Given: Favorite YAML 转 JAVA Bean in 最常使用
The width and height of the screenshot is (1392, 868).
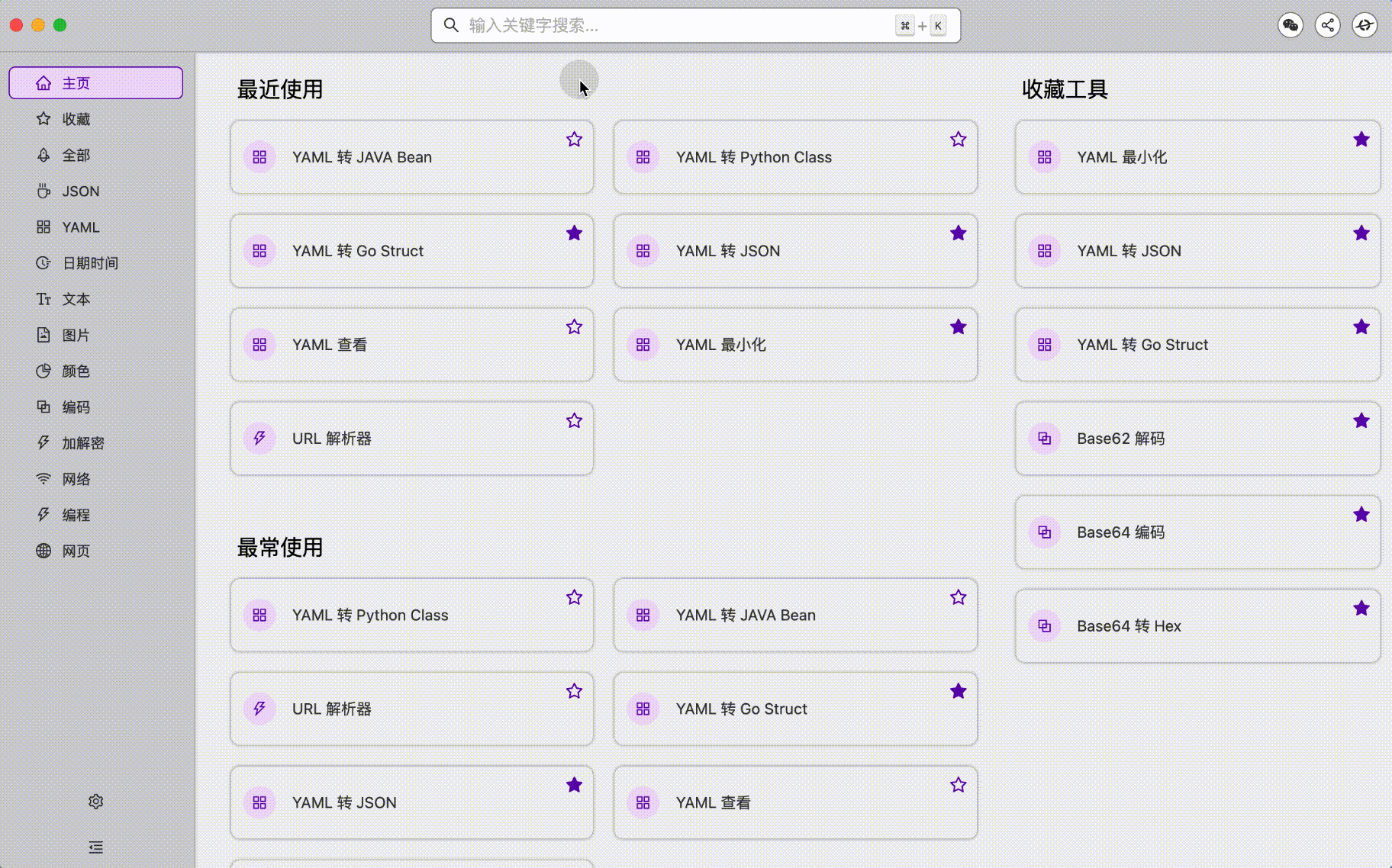Looking at the screenshot, I should pos(959,597).
